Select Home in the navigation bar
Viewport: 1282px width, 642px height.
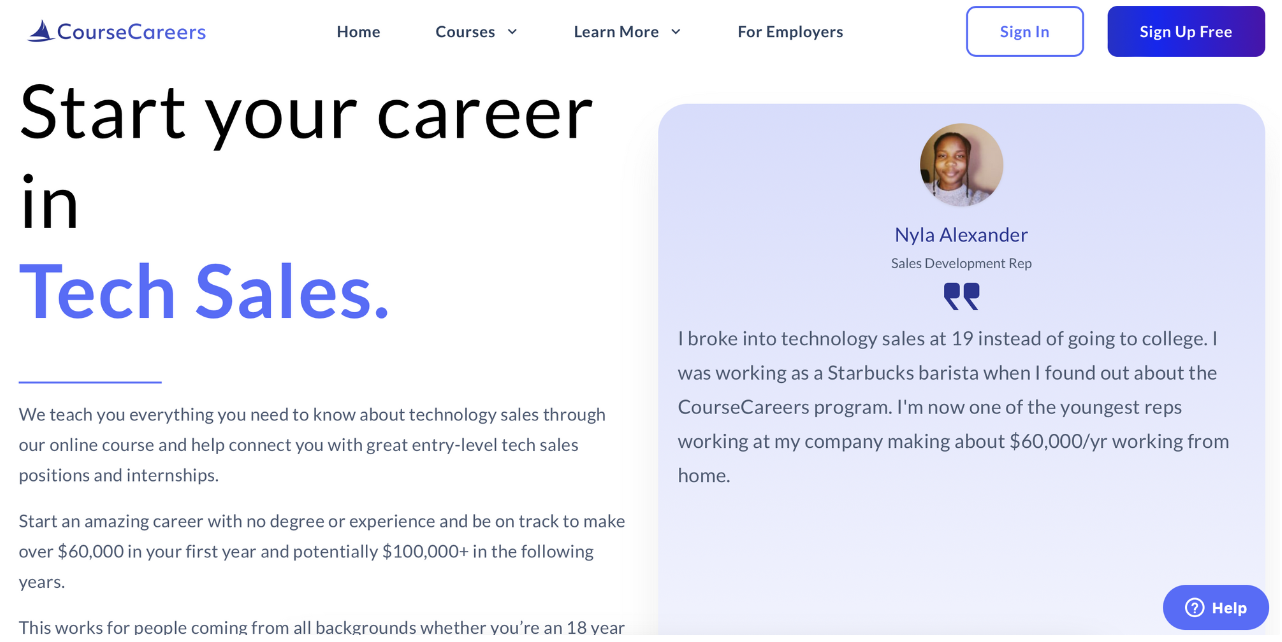coord(358,31)
